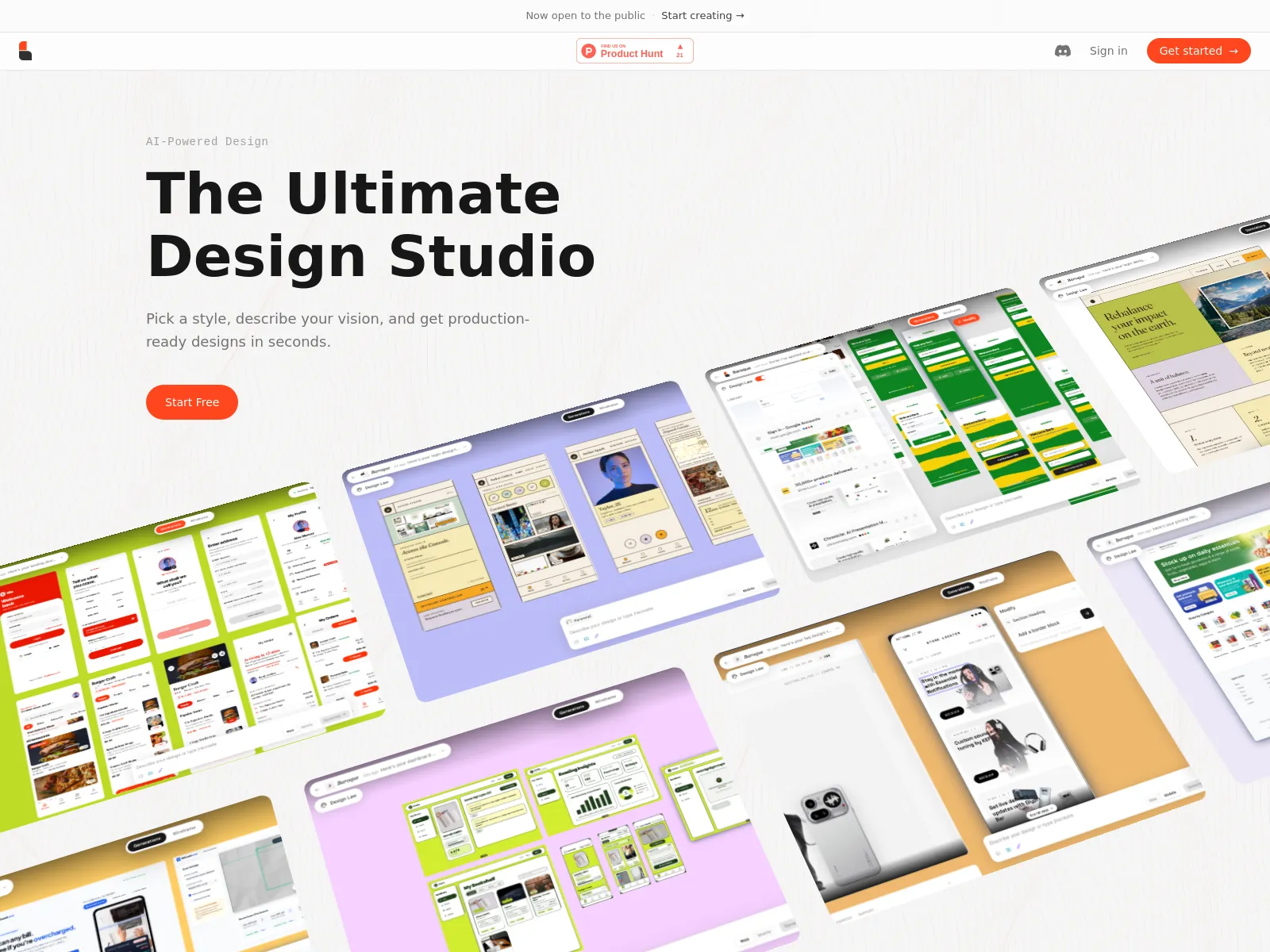Click the Baroque logo in the header

(x=25, y=51)
